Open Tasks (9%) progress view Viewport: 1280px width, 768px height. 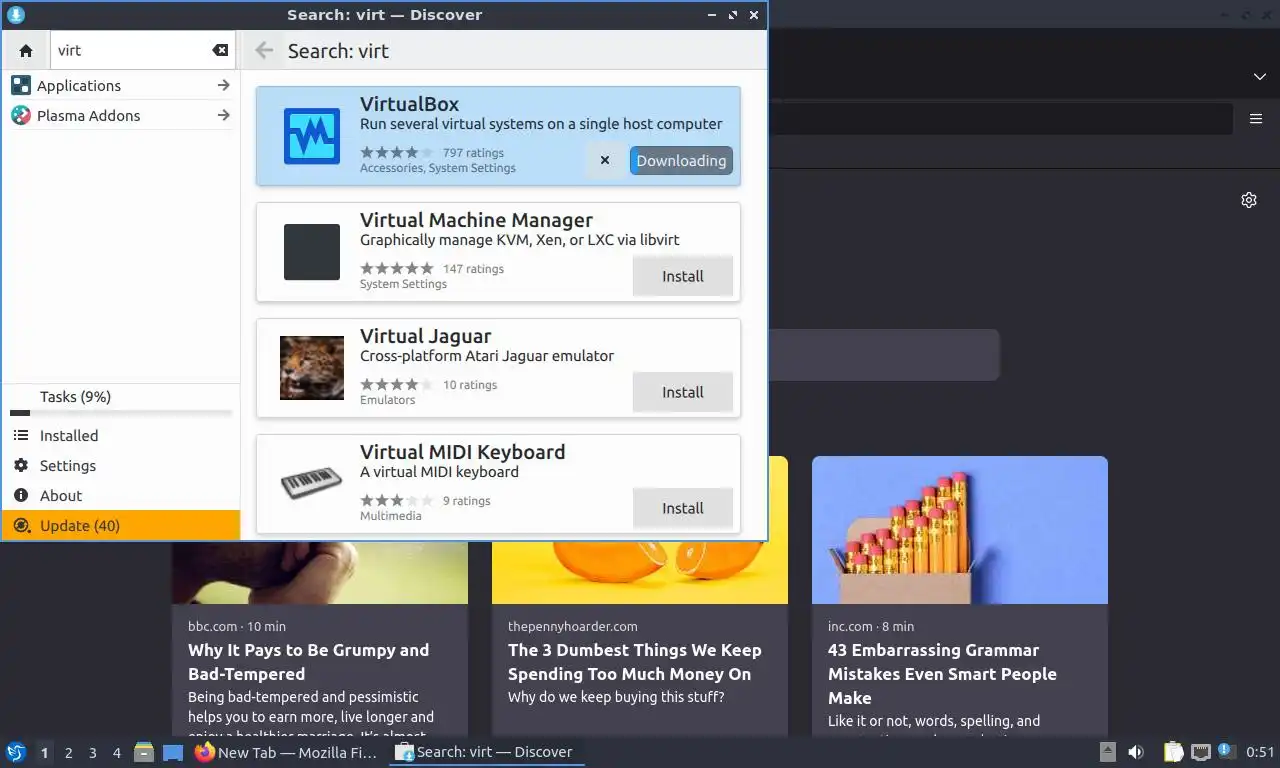click(x=120, y=400)
